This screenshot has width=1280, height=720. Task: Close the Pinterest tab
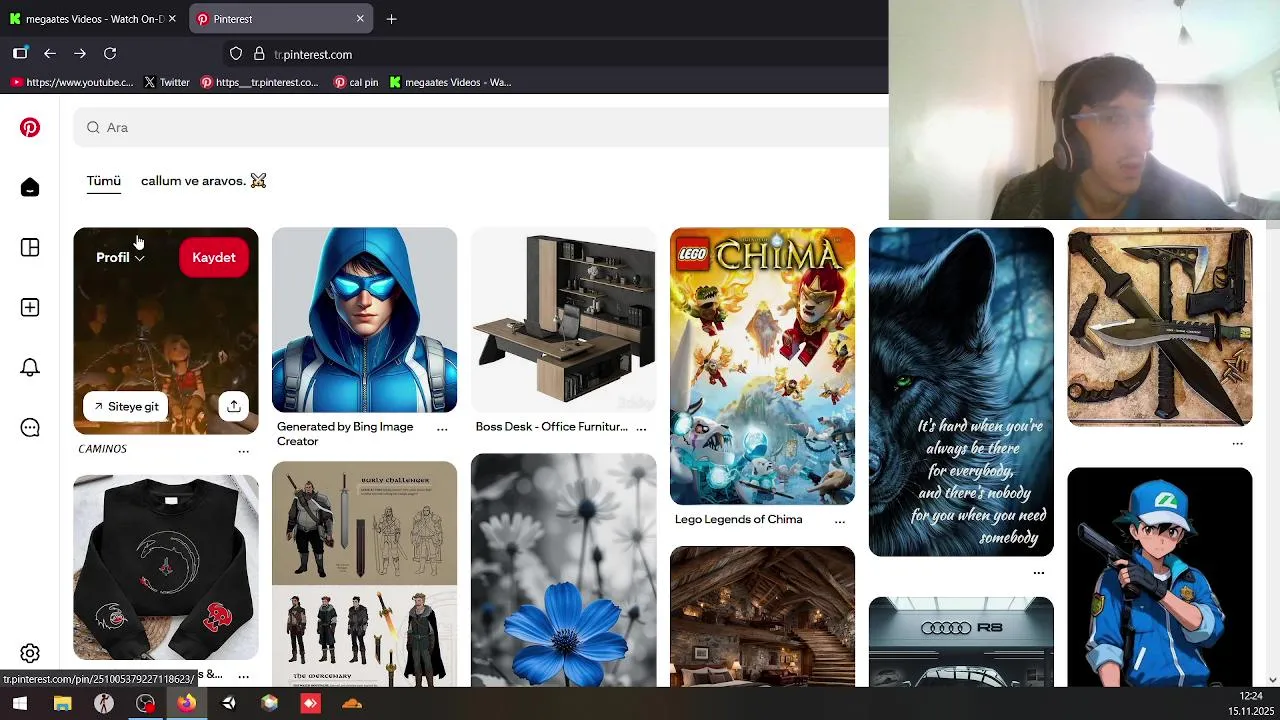coord(360,19)
